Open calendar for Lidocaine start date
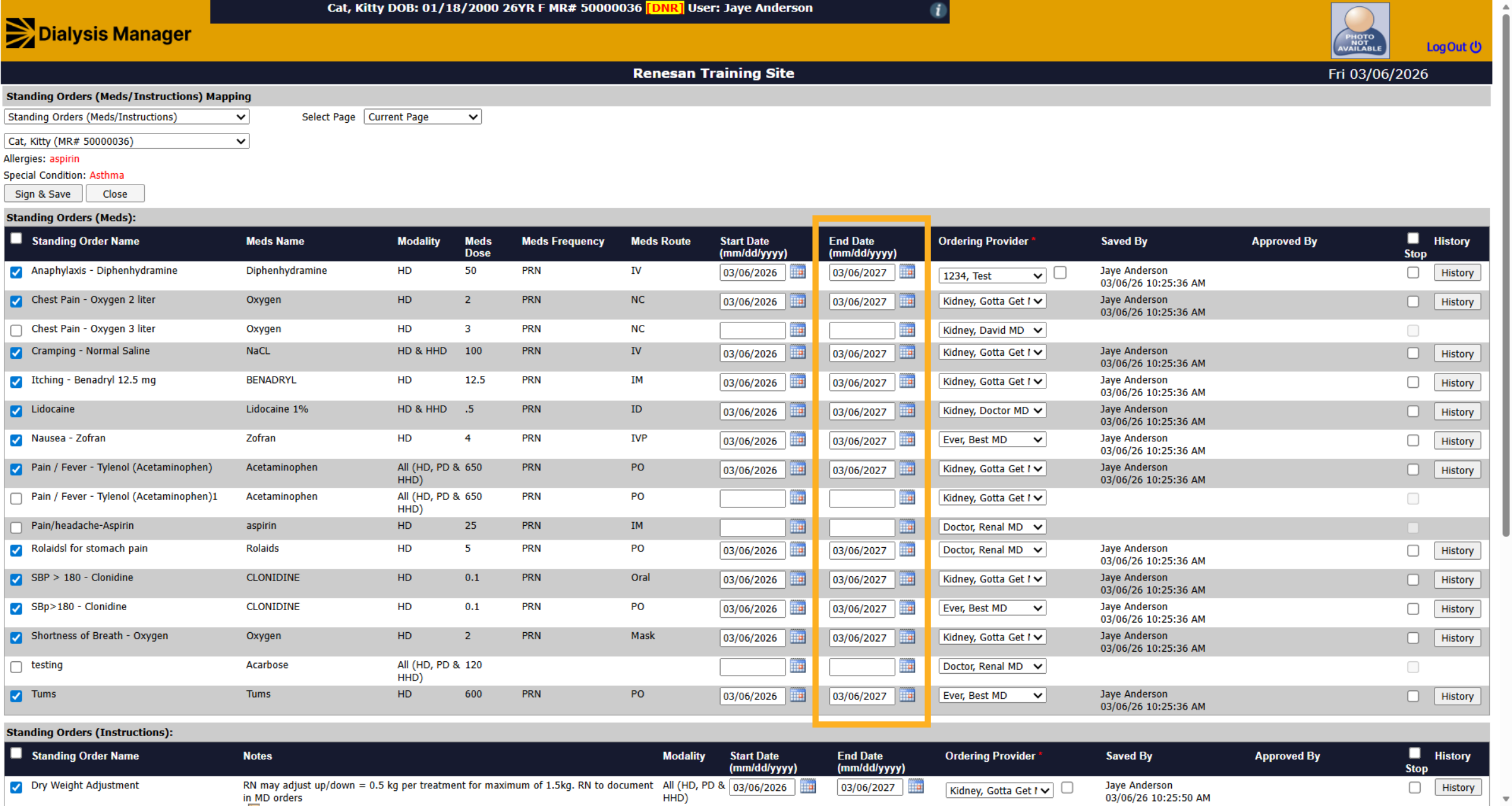1512x806 pixels. pos(798,411)
